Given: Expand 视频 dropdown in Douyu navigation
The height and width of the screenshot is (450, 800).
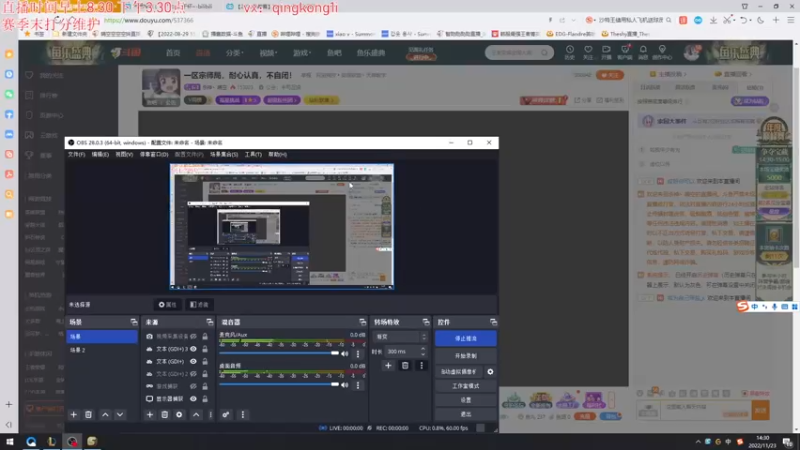Looking at the screenshot, I should pos(267,53).
